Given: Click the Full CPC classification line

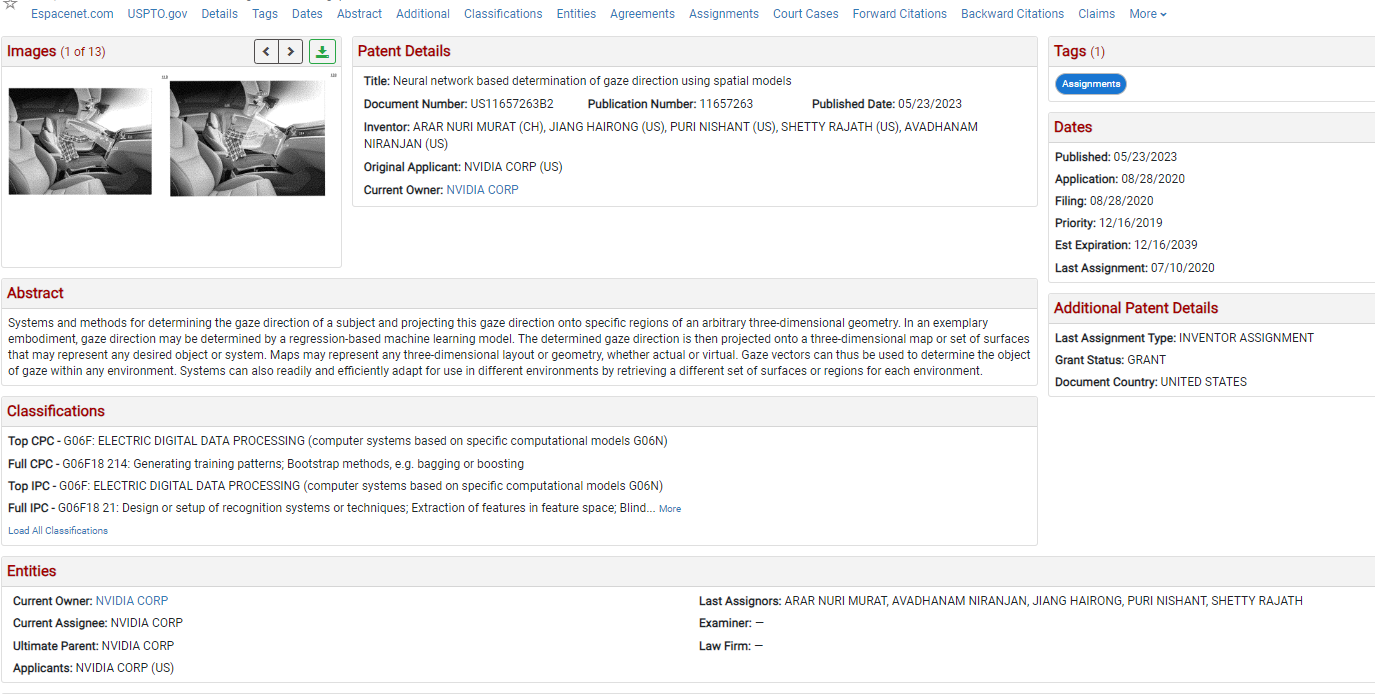Looking at the screenshot, I should 266,464.
